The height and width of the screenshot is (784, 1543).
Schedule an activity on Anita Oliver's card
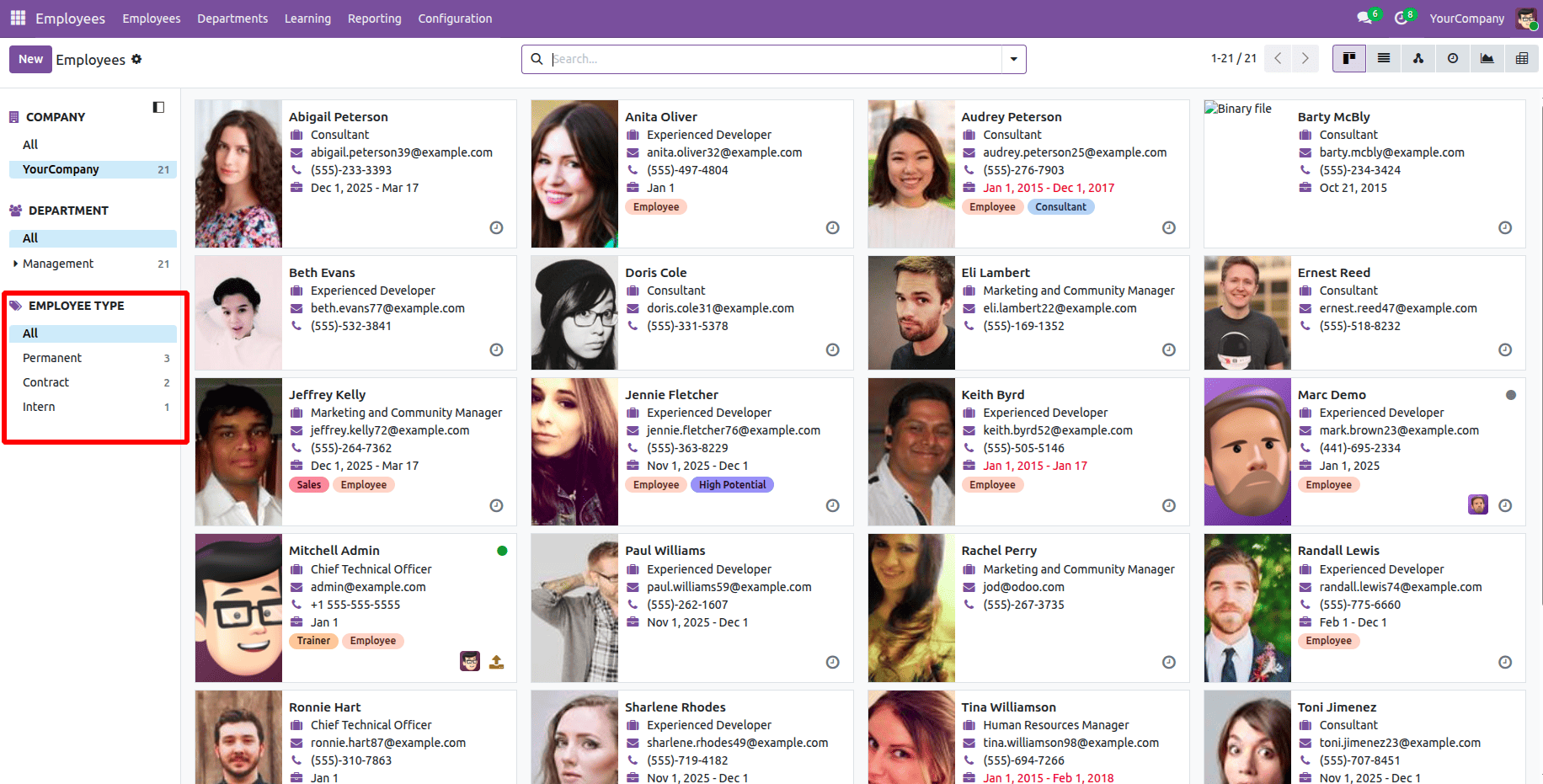point(832,227)
